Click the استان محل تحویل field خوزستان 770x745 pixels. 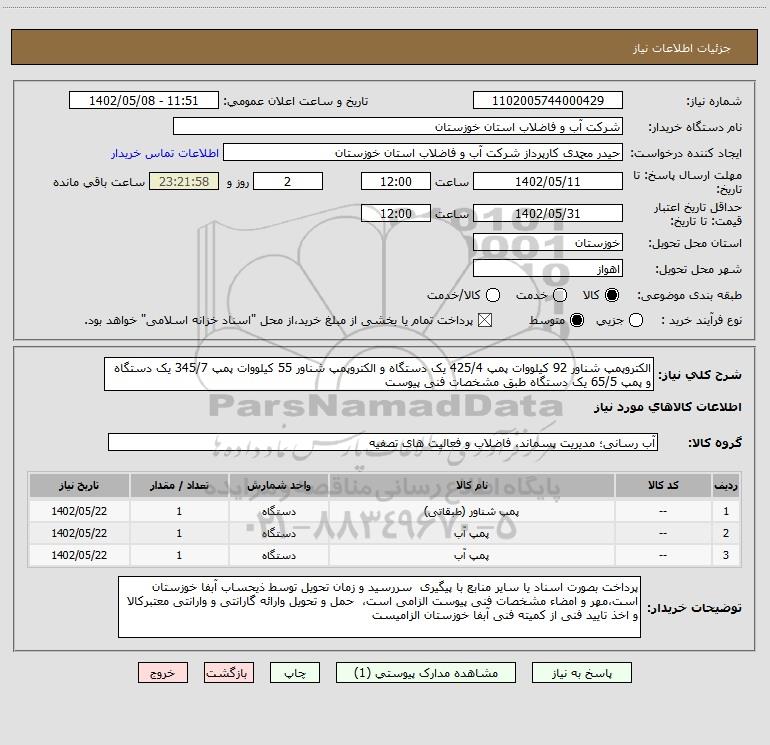click(x=548, y=243)
